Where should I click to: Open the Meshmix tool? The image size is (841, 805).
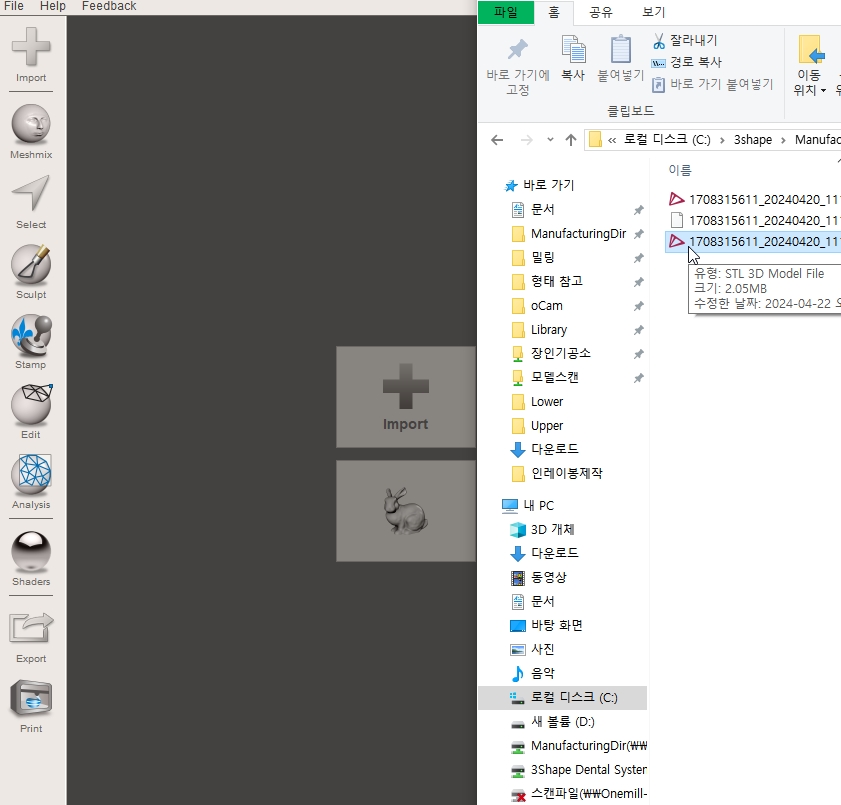click(x=31, y=132)
